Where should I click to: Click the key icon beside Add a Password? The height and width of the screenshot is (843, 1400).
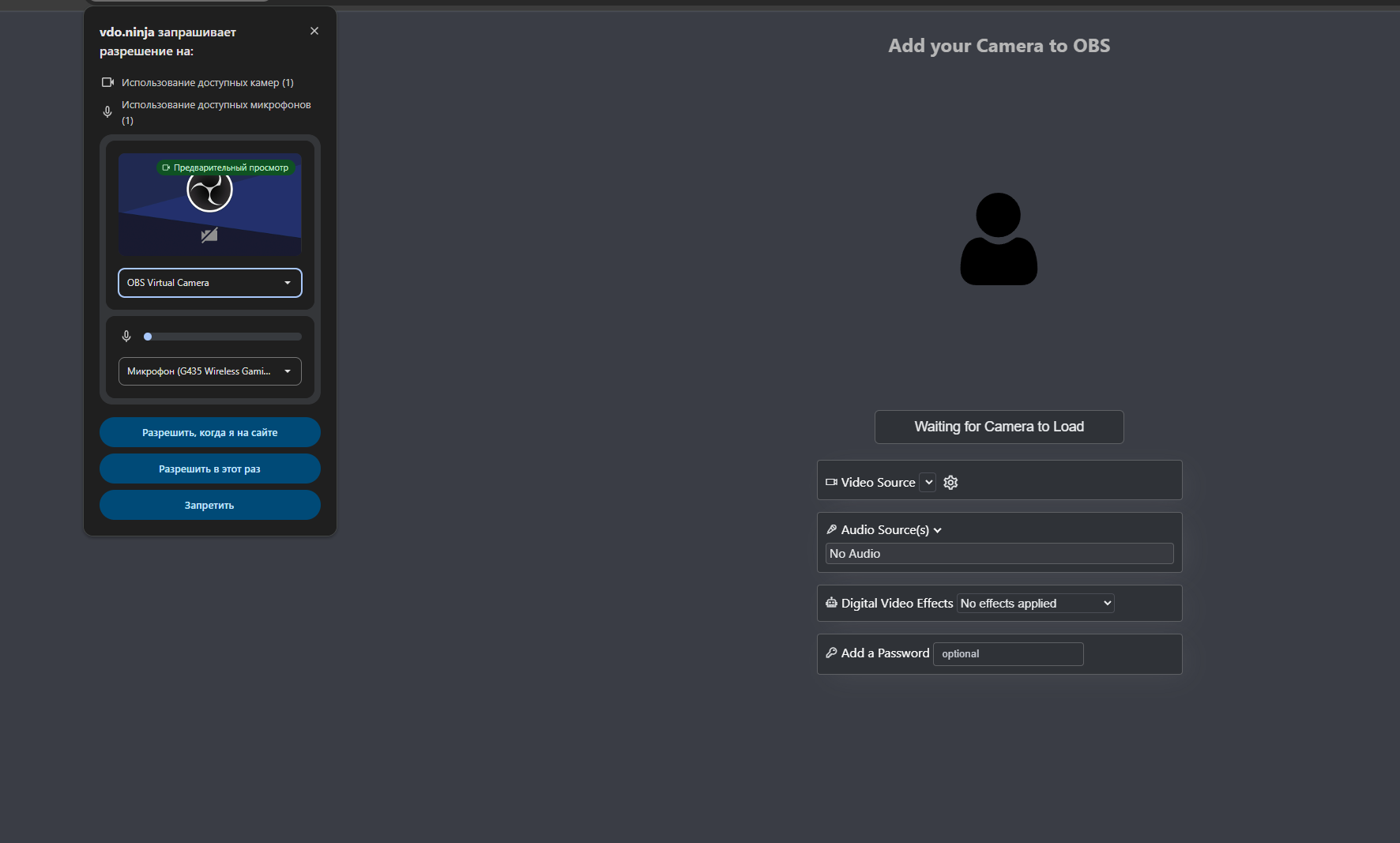pyautogui.click(x=831, y=653)
